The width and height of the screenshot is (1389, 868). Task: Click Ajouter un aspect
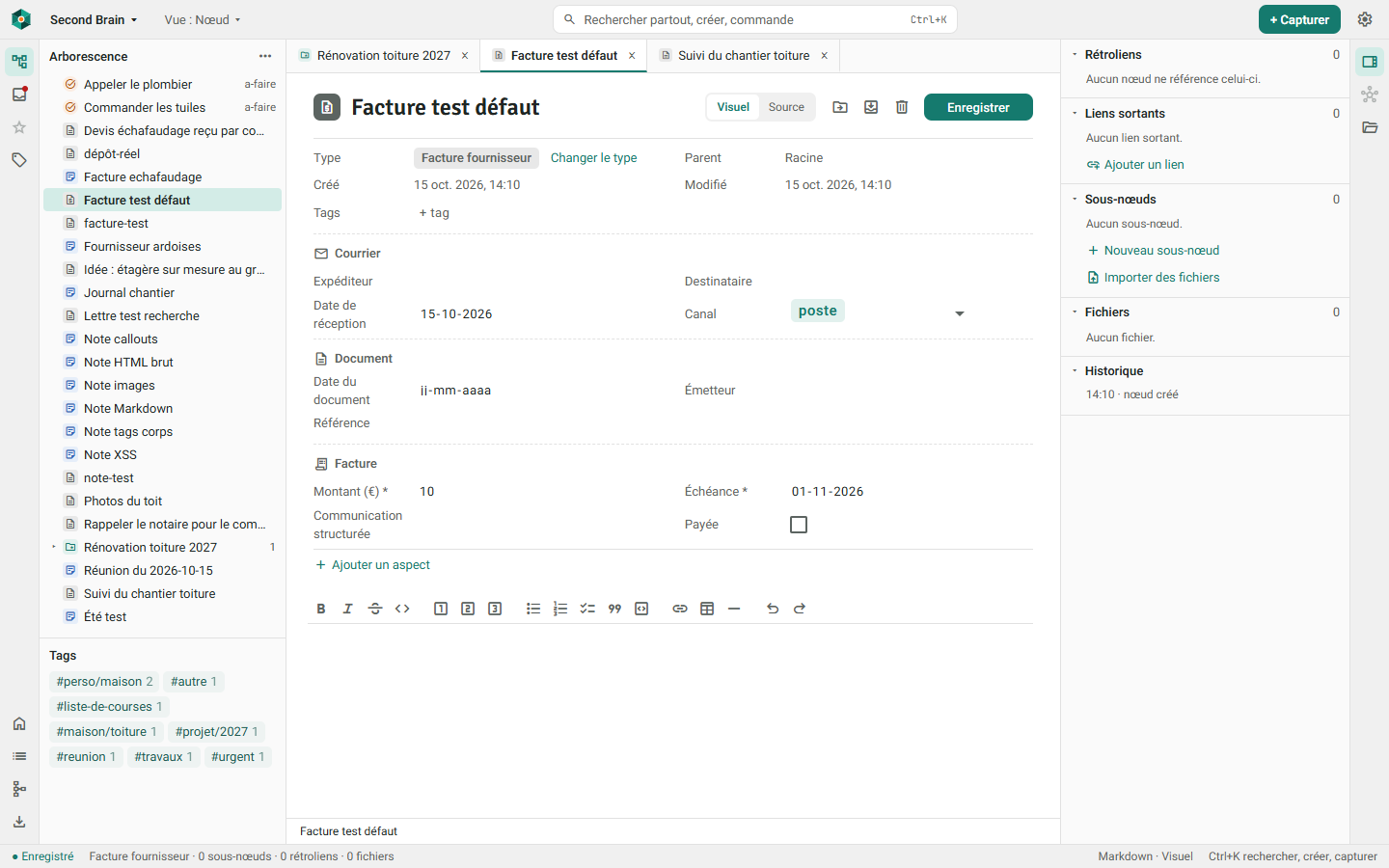pos(373,565)
